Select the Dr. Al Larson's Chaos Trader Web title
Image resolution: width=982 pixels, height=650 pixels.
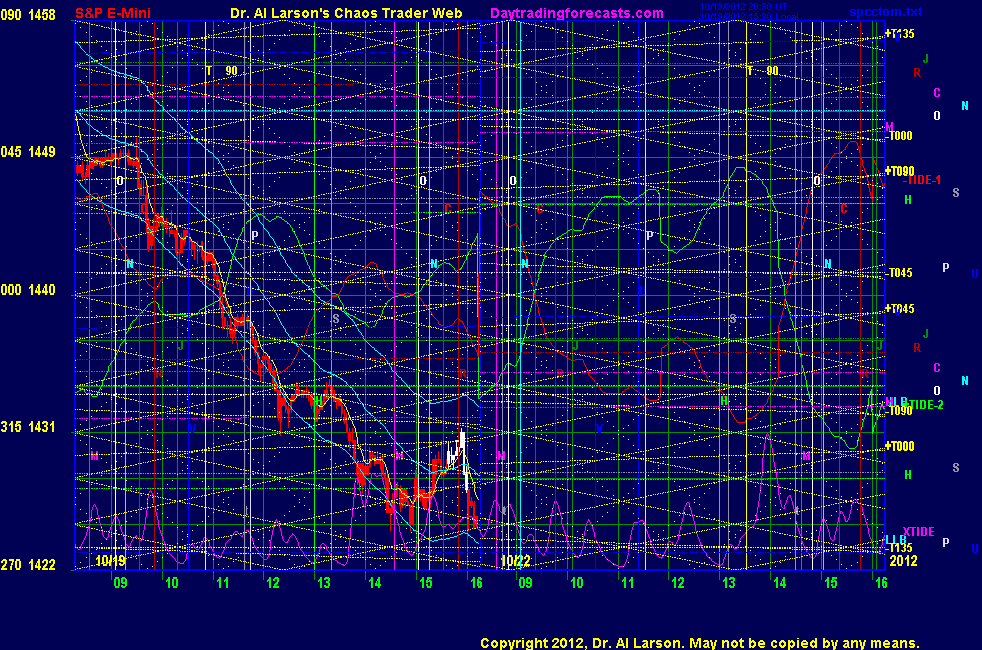pos(312,13)
